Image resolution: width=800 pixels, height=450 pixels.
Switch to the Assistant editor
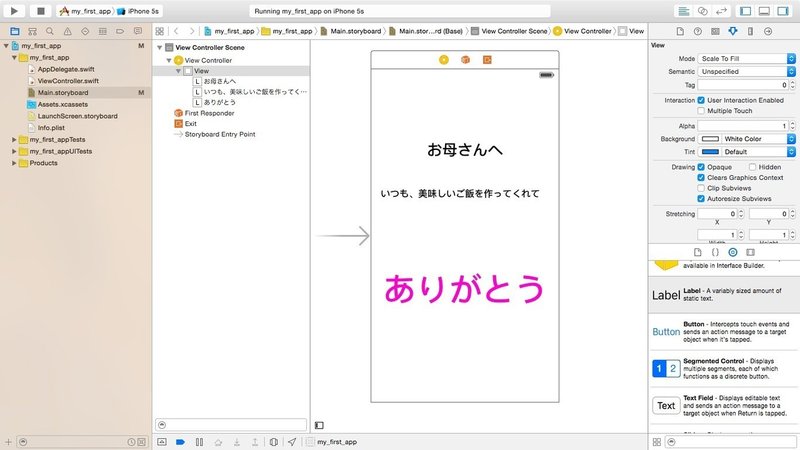[703, 11]
